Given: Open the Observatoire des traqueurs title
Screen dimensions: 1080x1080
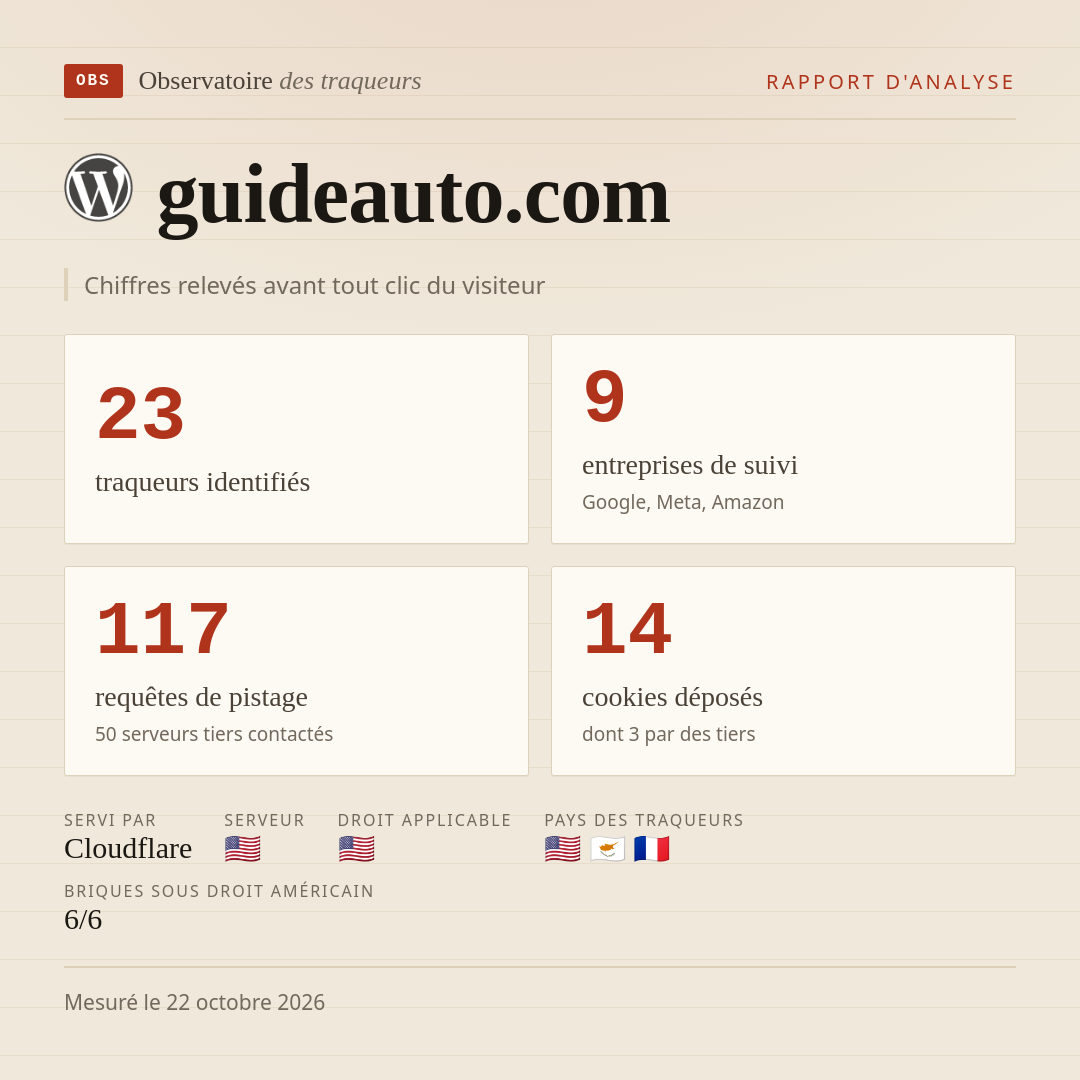Looking at the screenshot, I should [x=280, y=81].
